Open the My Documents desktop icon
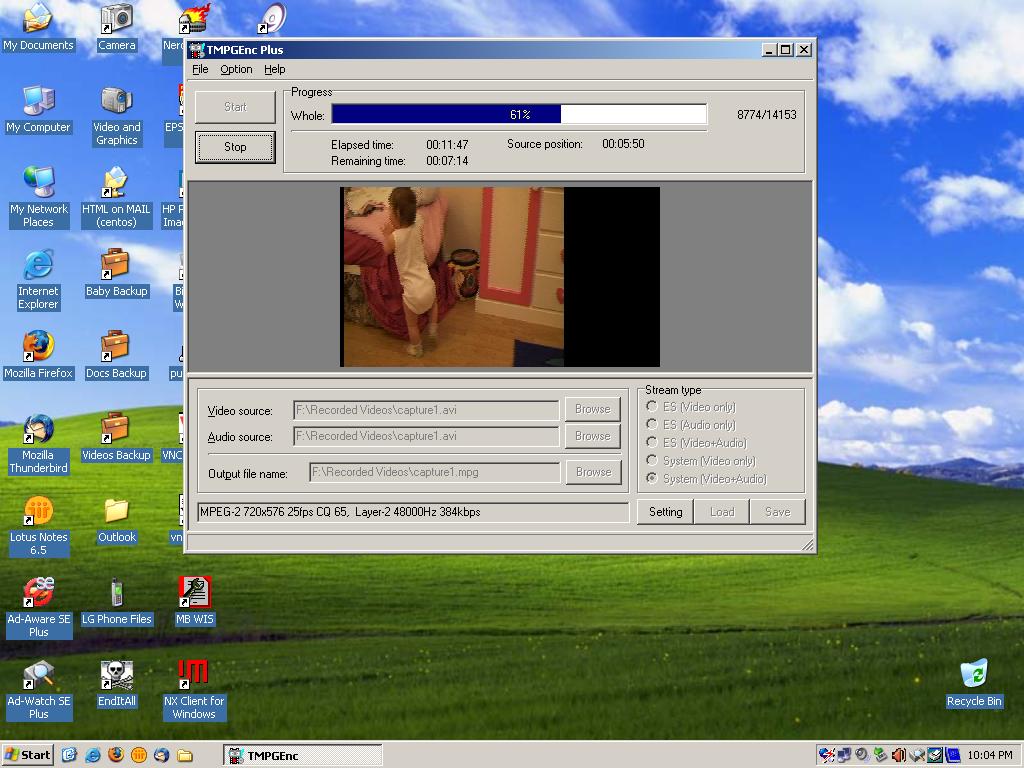This screenshot has height=768, width=1024. [38, 27]
